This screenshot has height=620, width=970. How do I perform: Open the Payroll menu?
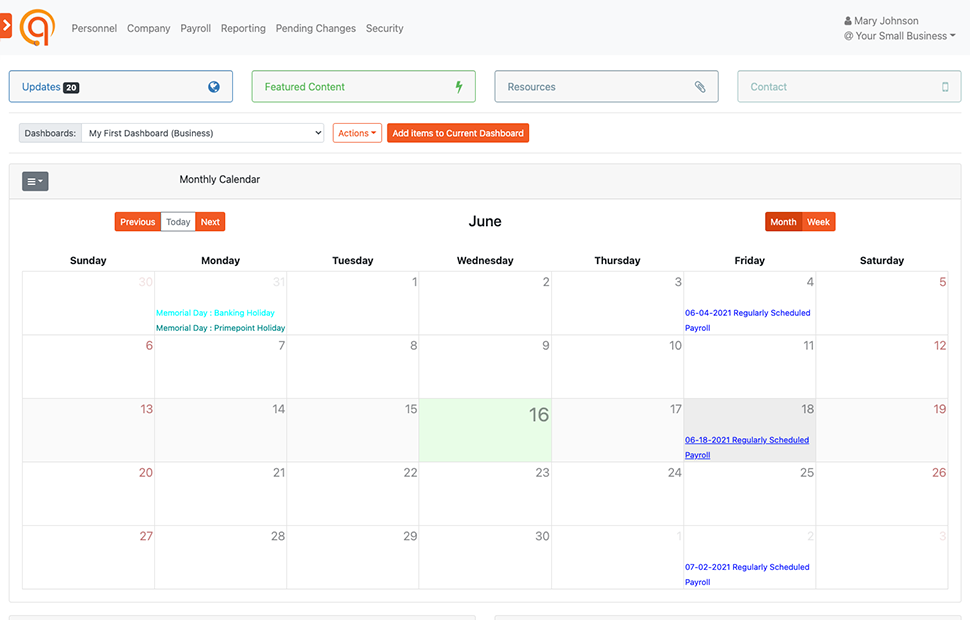[x=196, y=29]
